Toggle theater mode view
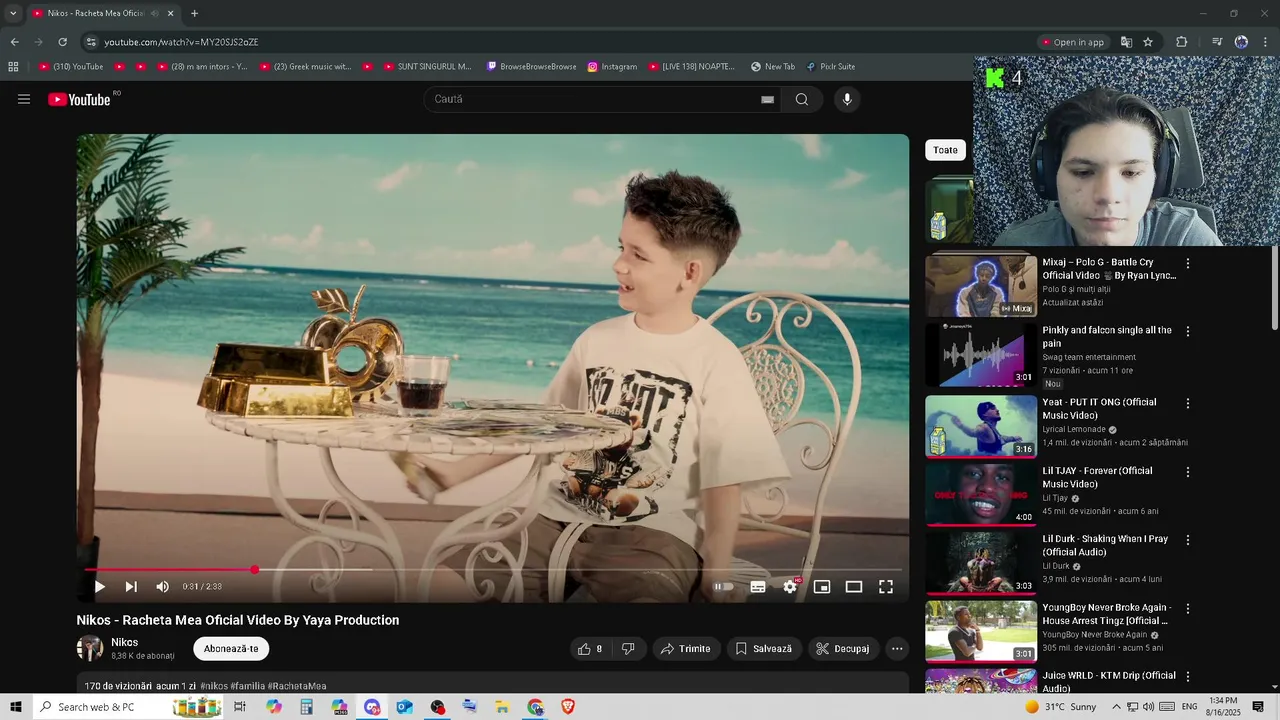 854,587
